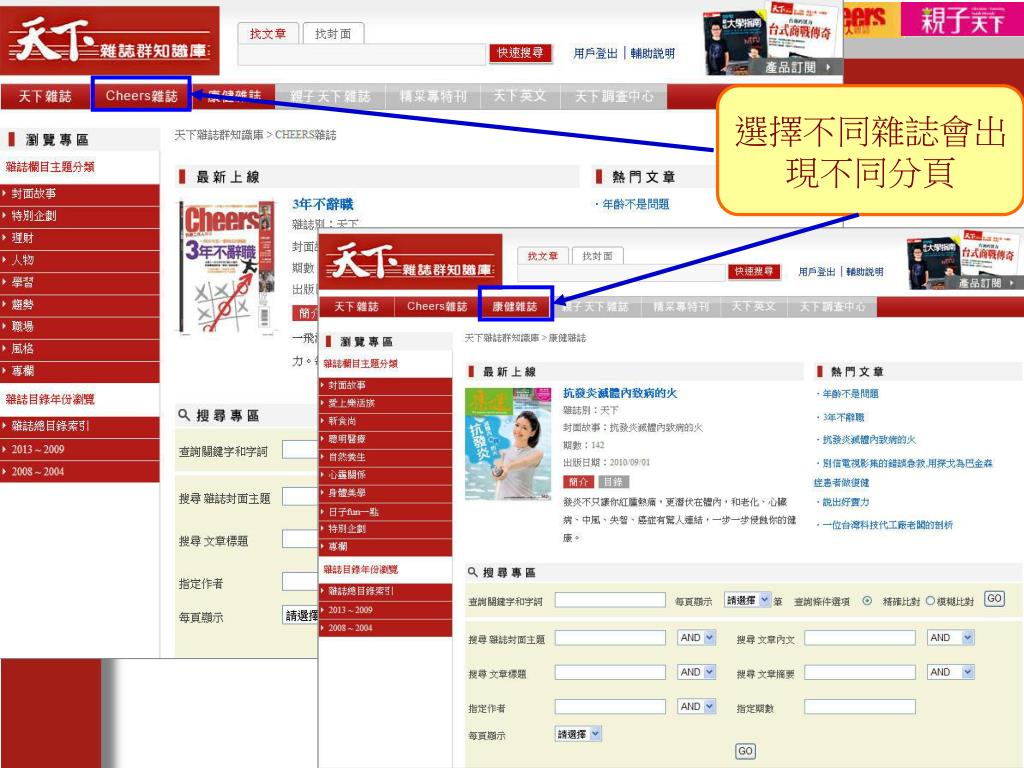Click bottom GO button of search form
The height and width of the screenshot is (768, 1024).
click(x=745, y=751)
